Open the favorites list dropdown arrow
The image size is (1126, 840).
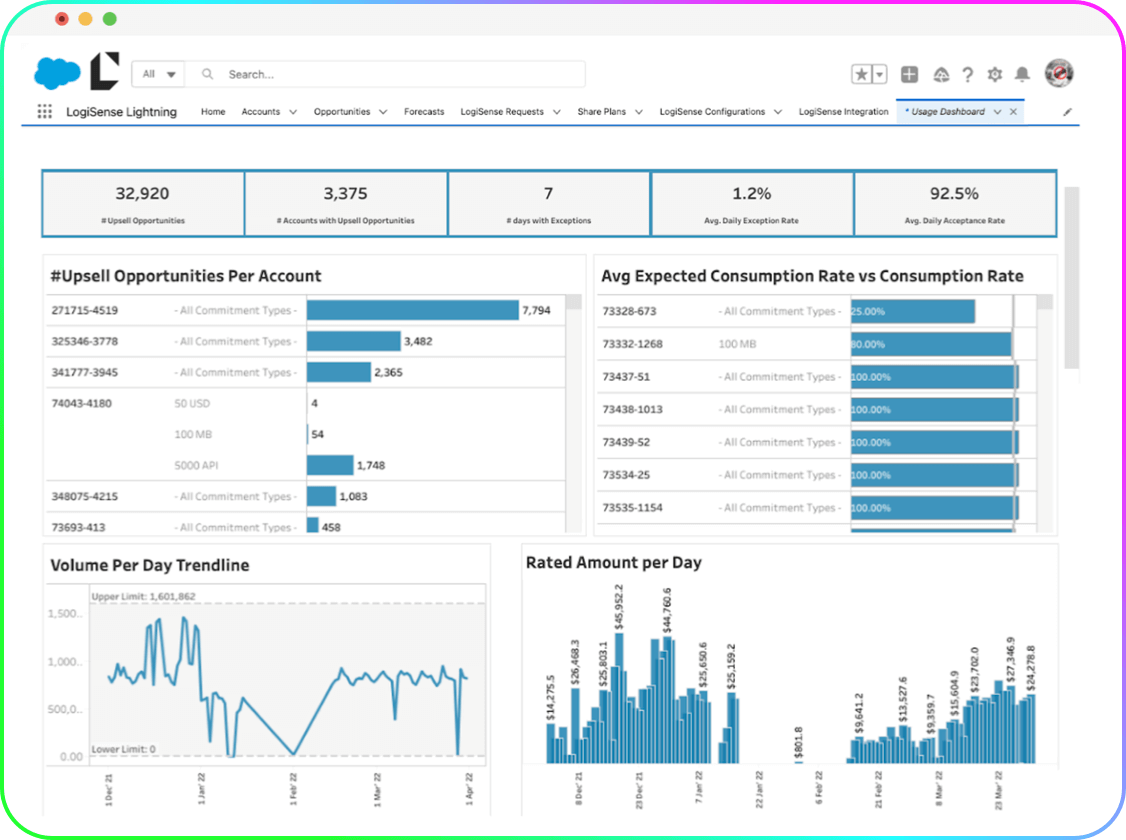(880, 74)
